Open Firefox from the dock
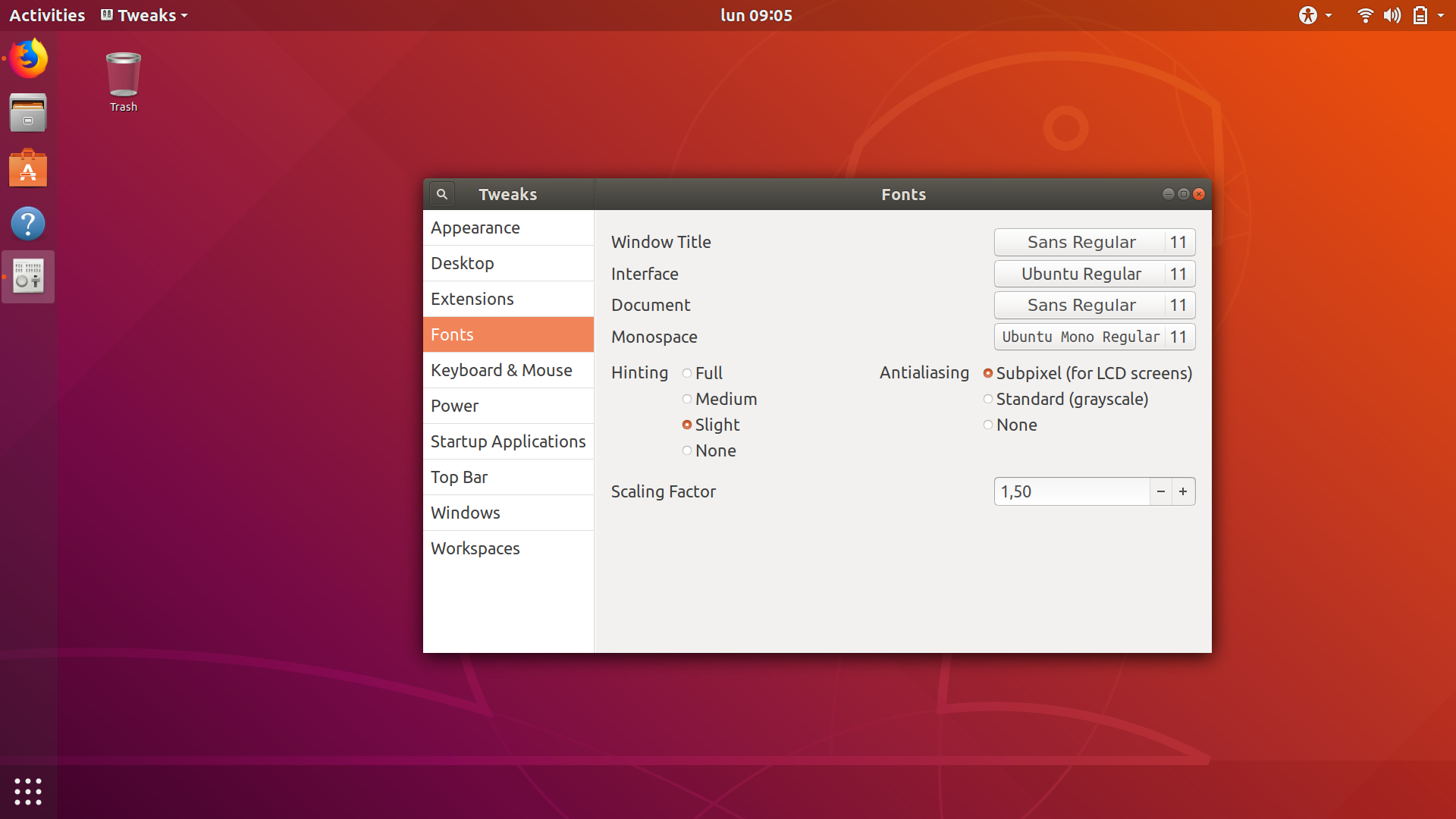Image resolution: width=1456 pixels, height=819 pixels. click(28, 58)
